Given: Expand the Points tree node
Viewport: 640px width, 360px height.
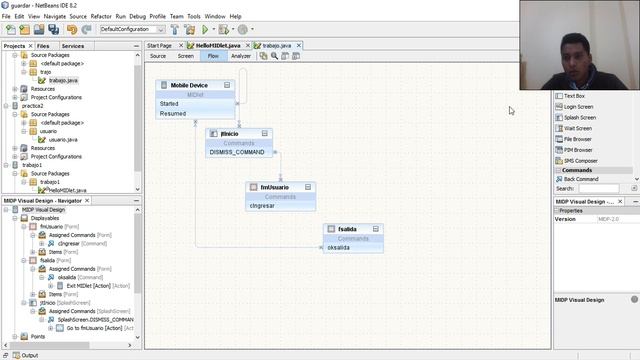Looking at the screenshot, I should (x=15, y=337).
